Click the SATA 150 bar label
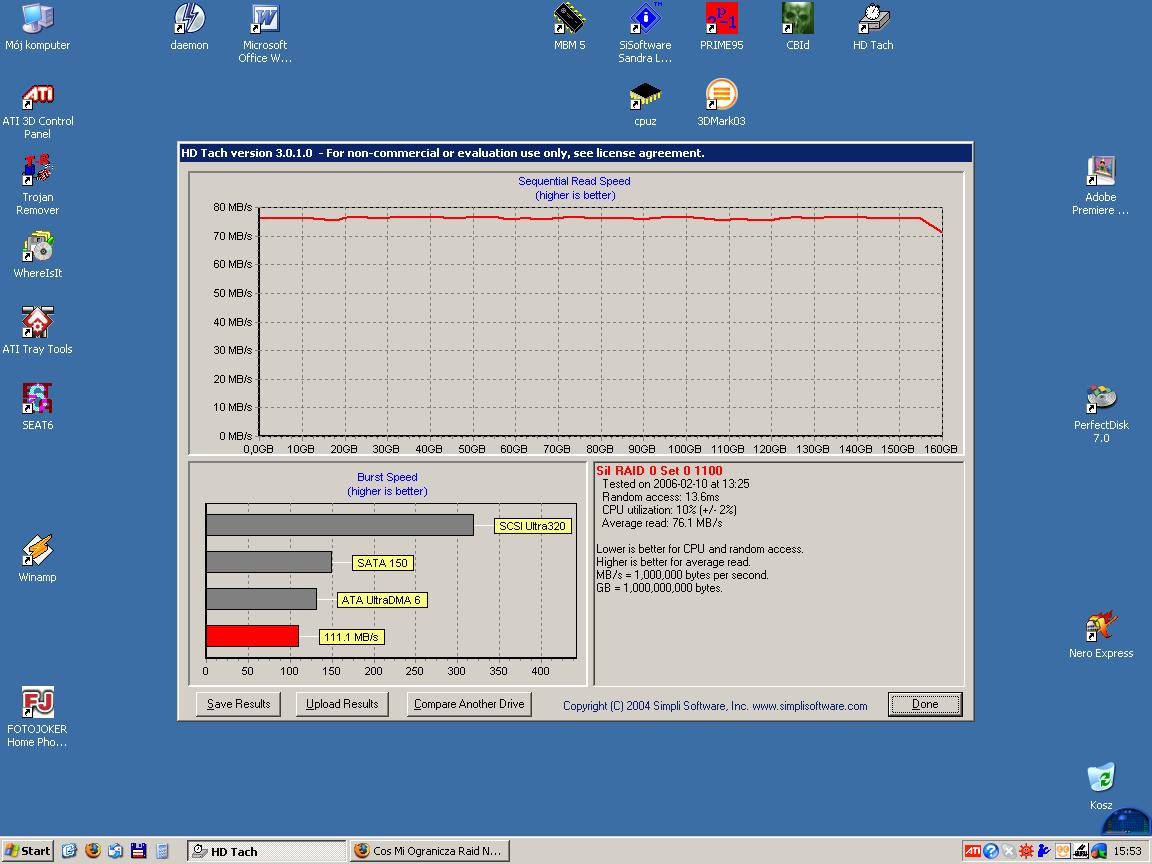 (x=382, y=563)
